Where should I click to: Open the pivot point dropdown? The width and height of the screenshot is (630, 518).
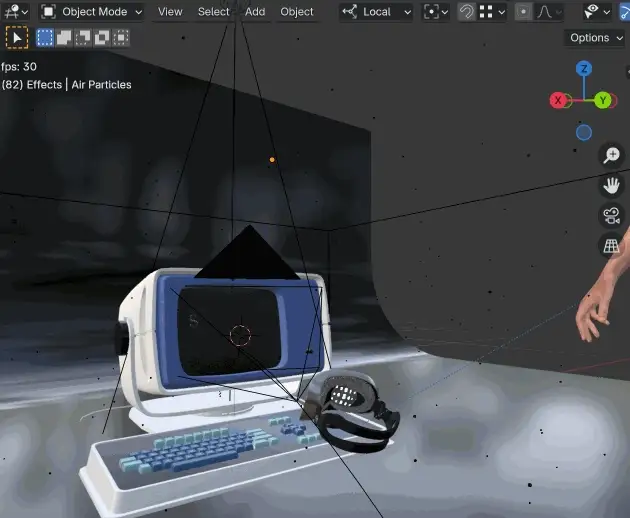coord(436,12)
